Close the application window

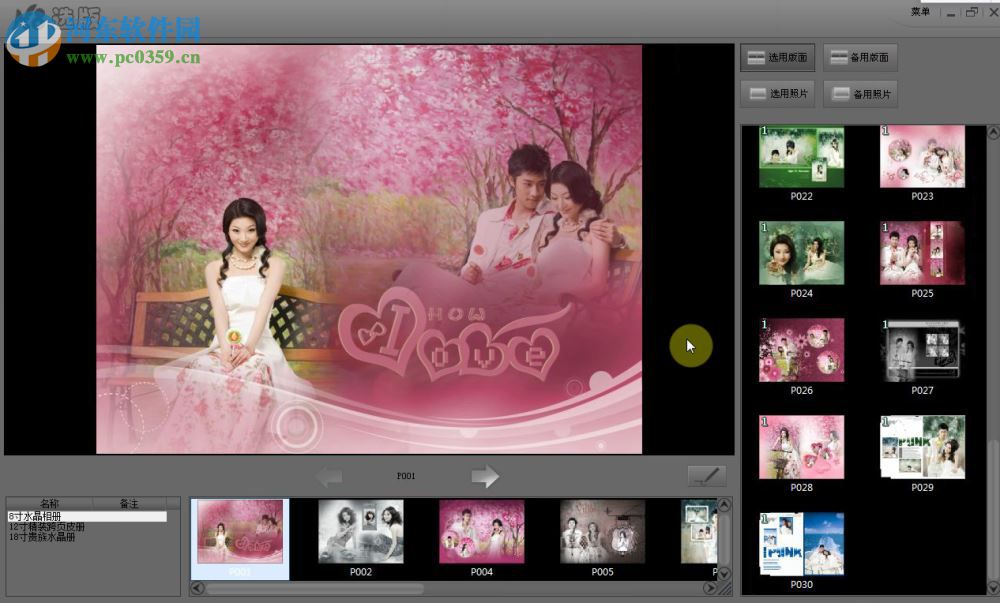point(994,12)
